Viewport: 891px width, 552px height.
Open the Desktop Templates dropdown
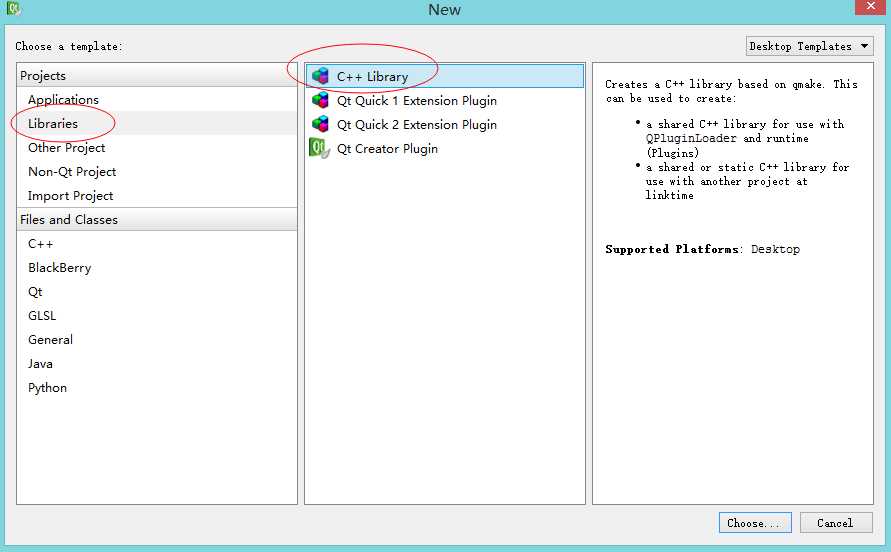click(809, 46)
